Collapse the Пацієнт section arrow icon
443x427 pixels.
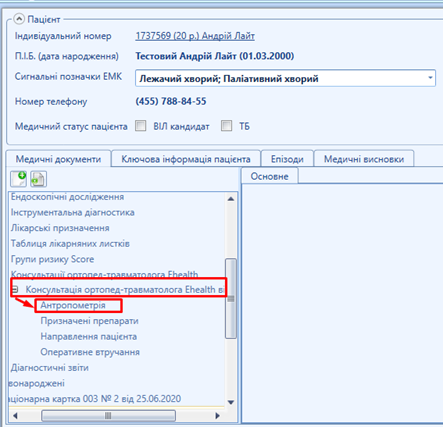coord(19,19)
